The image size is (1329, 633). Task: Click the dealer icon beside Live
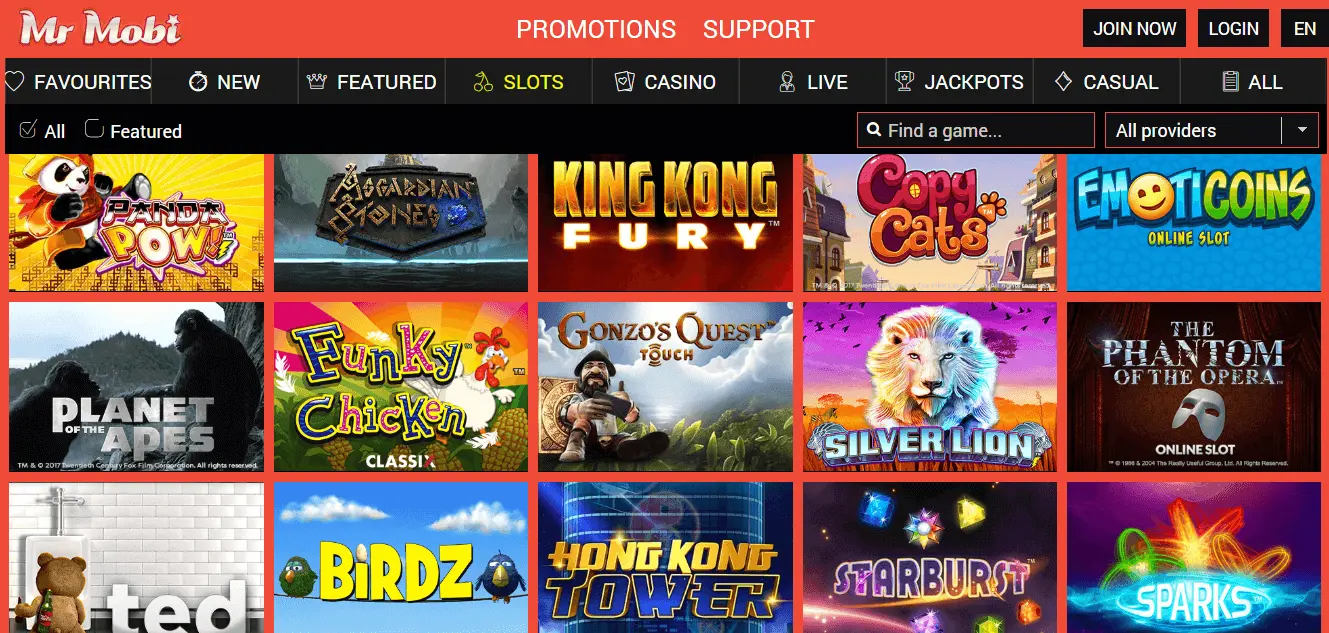pyautogui.click(x=787, y=82)
